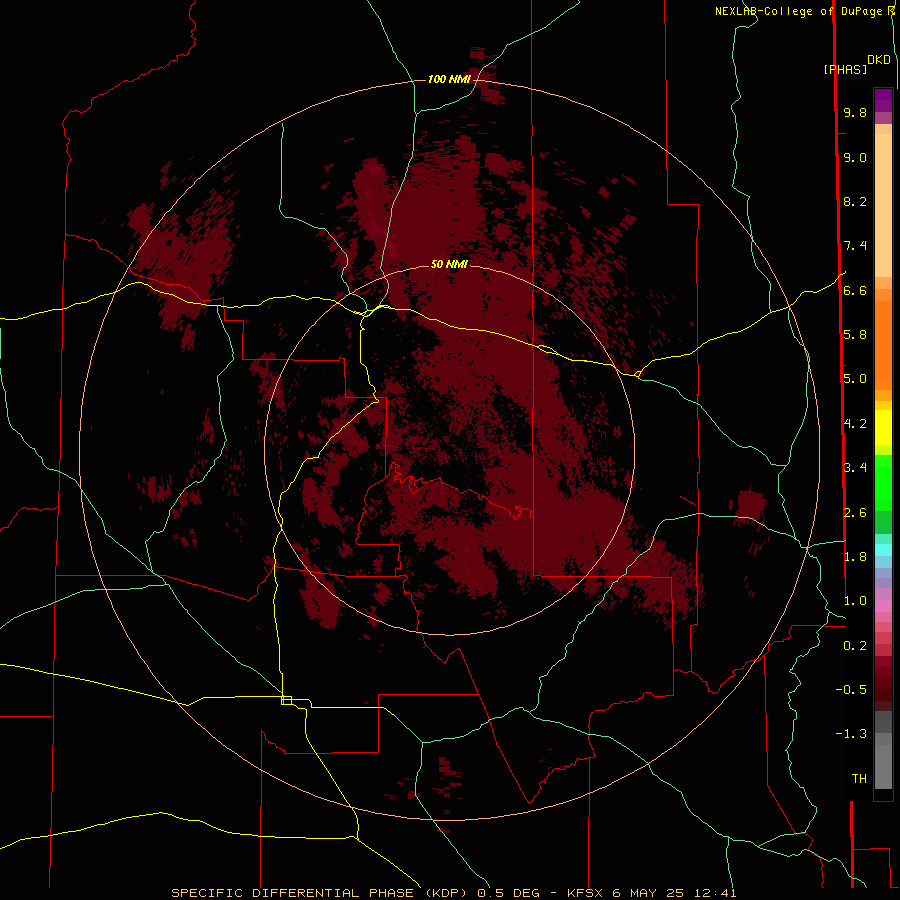Click the 1.0 scale value
The height and width of the screenshot is (900, 900).
point(855,601)
